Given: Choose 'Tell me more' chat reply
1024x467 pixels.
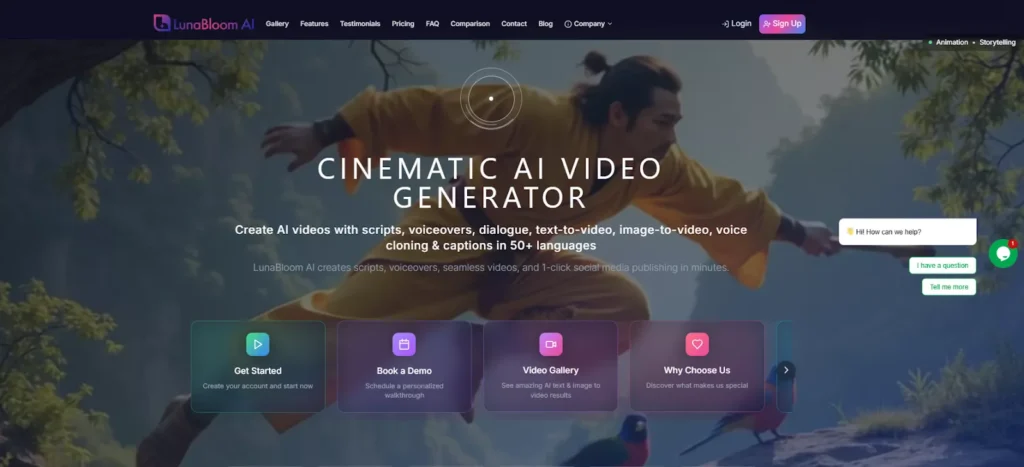Looking at the screenshot, I should click(x=949, y=287).
